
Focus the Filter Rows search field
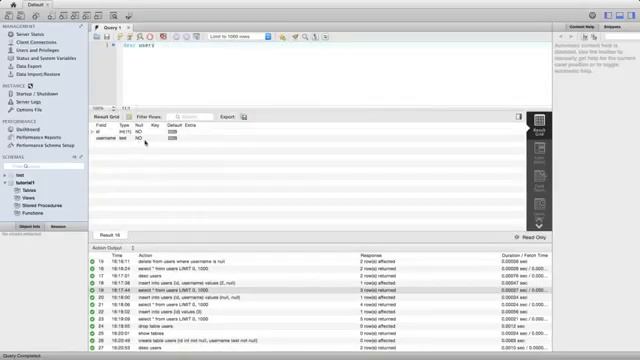click(x=190, y=117)
